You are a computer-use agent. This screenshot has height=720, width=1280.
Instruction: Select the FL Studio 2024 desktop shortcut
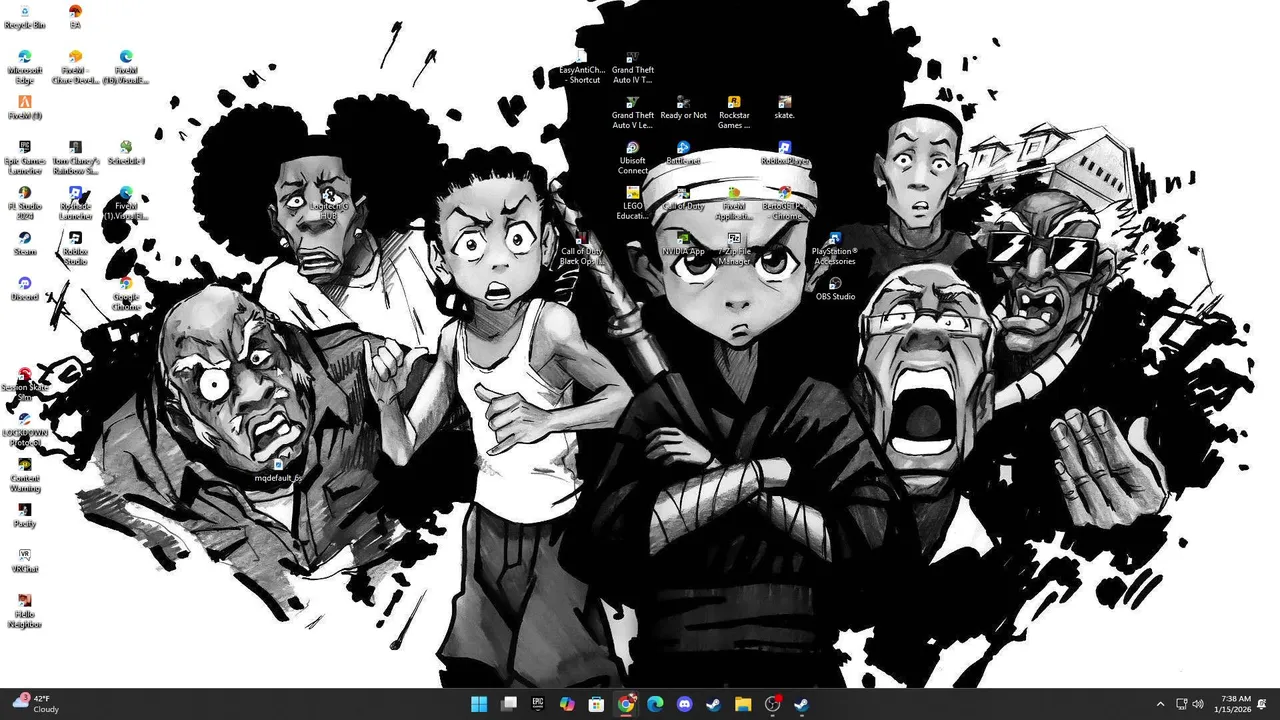[x=25, y=203]
